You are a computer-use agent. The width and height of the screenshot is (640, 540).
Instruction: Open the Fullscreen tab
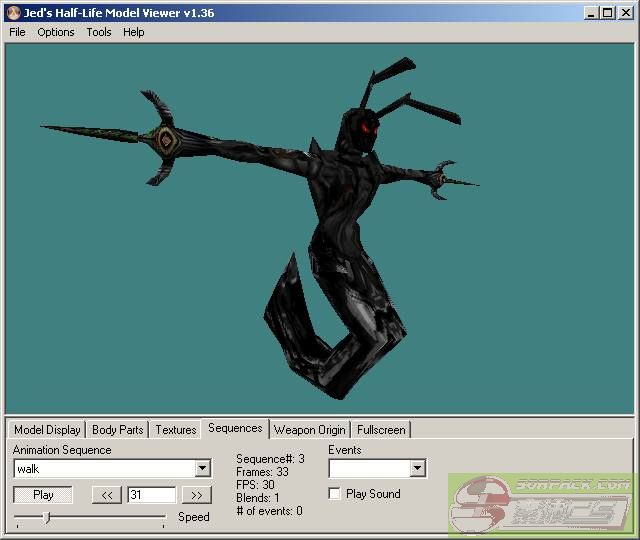(x=381, y=430)
